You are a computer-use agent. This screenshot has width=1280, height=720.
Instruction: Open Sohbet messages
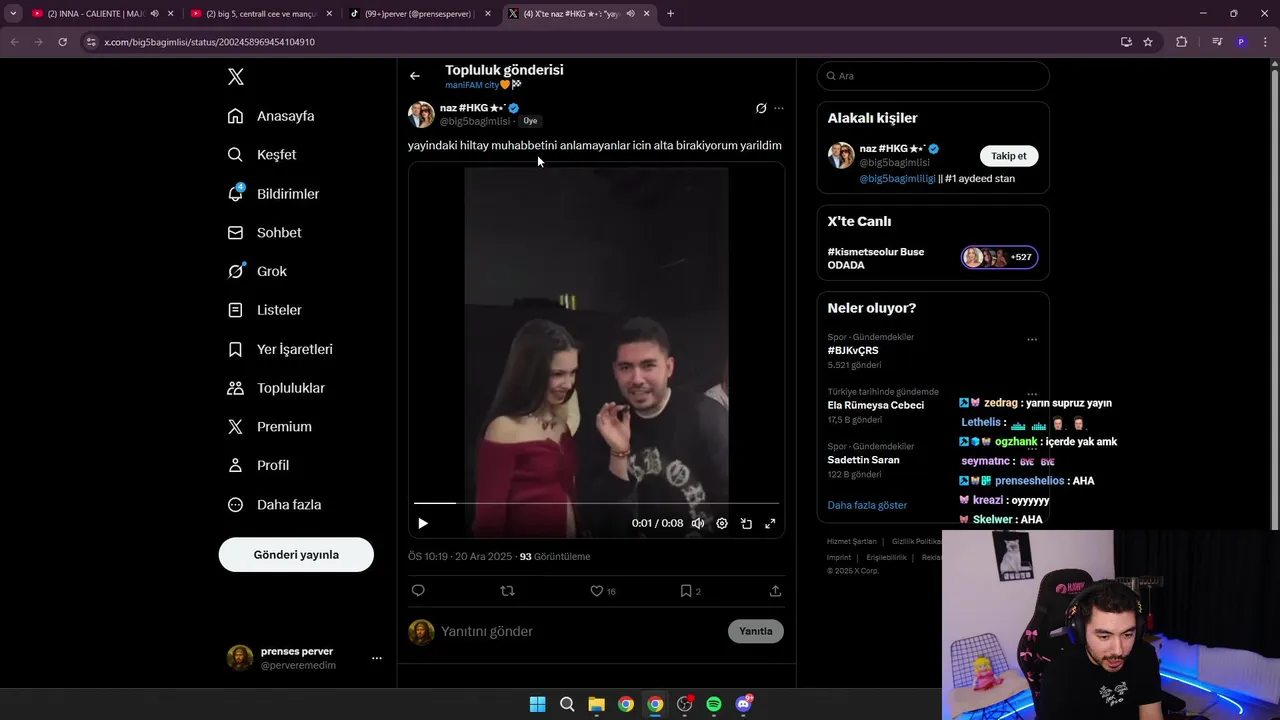click(x=264, y=233)
